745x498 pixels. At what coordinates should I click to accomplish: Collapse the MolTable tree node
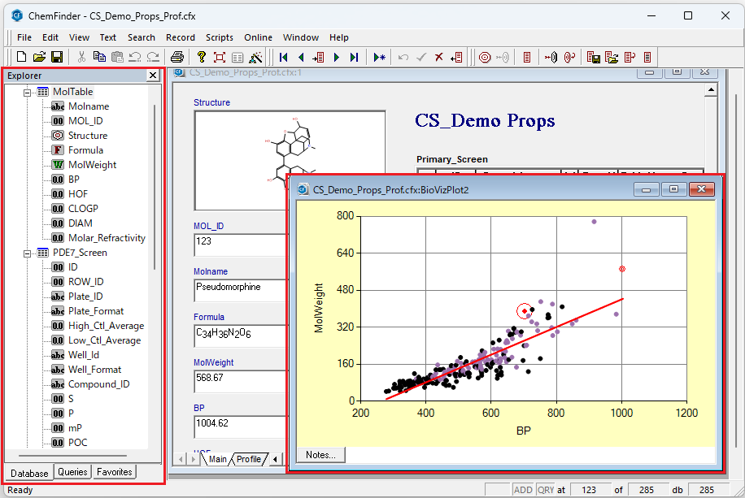click(27, 92)
